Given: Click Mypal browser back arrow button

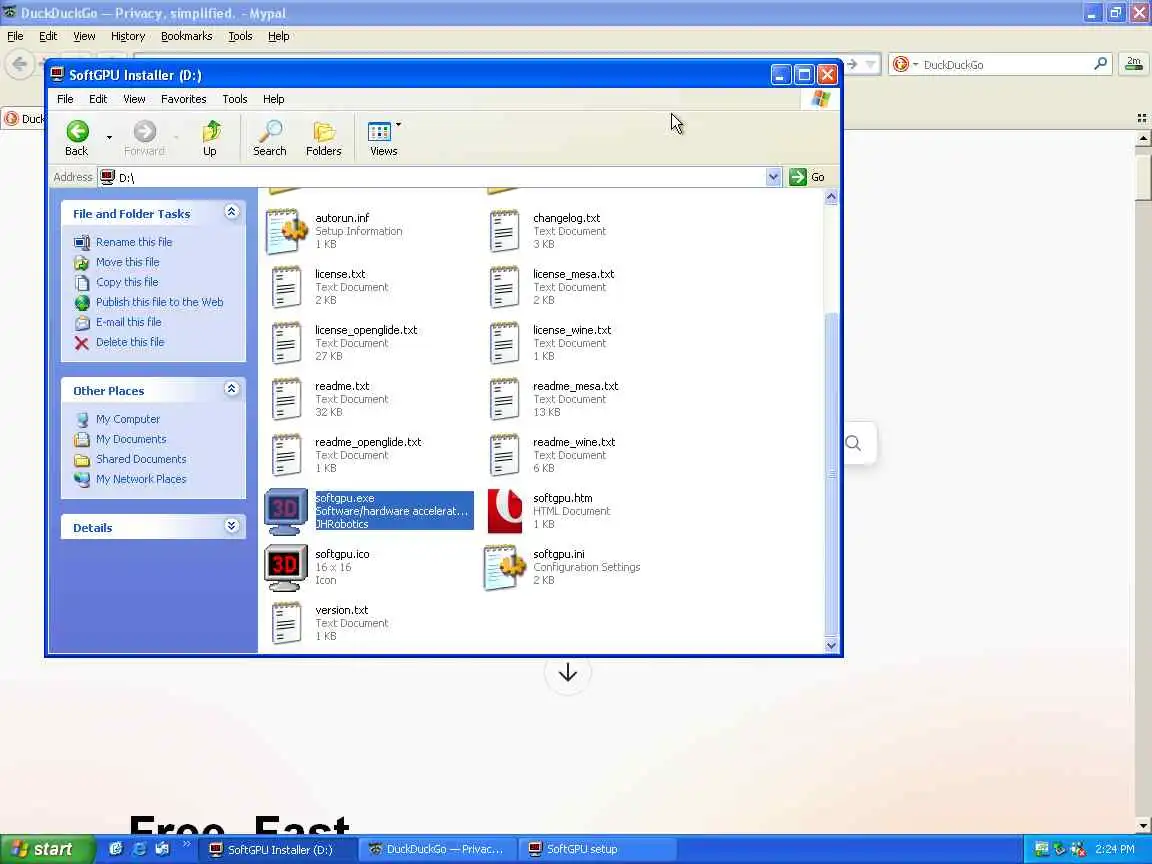Looking at the screenshot, I should click(20, 64).
